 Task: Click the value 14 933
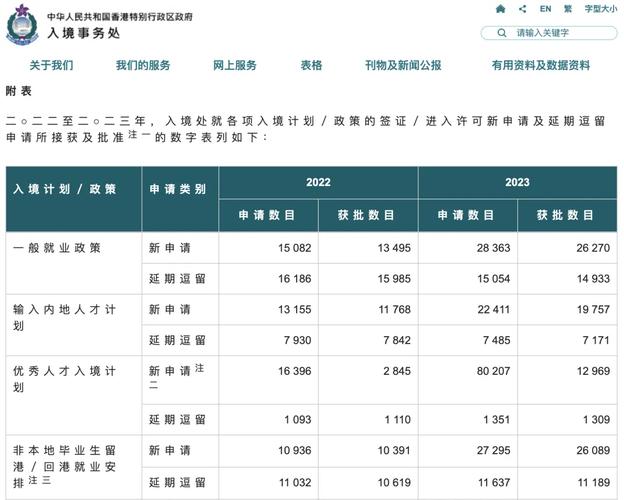[593, 279]
